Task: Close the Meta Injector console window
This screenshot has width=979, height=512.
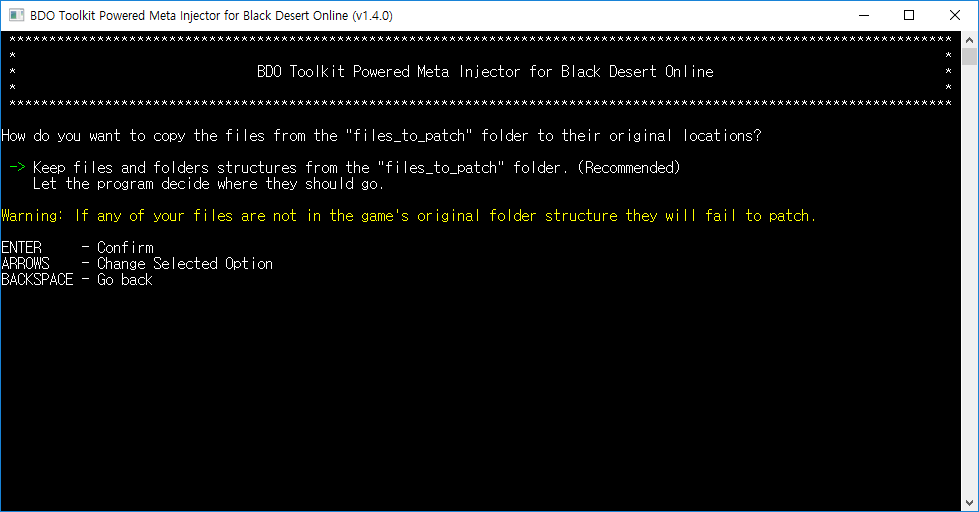Action: point(955,15)
